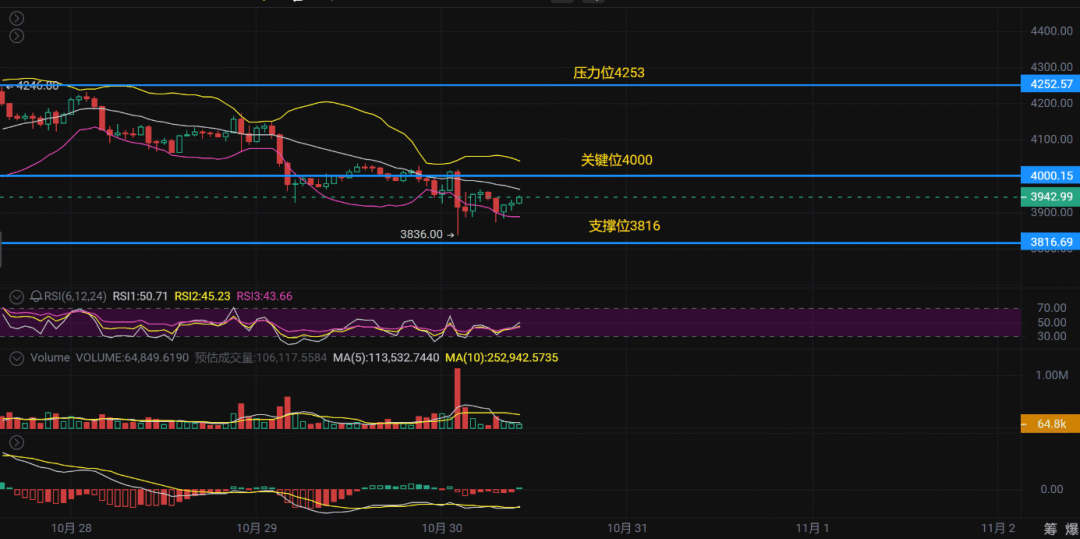
Task: Collapse the Volume indicator panel
Action: [x=16, y=357]
